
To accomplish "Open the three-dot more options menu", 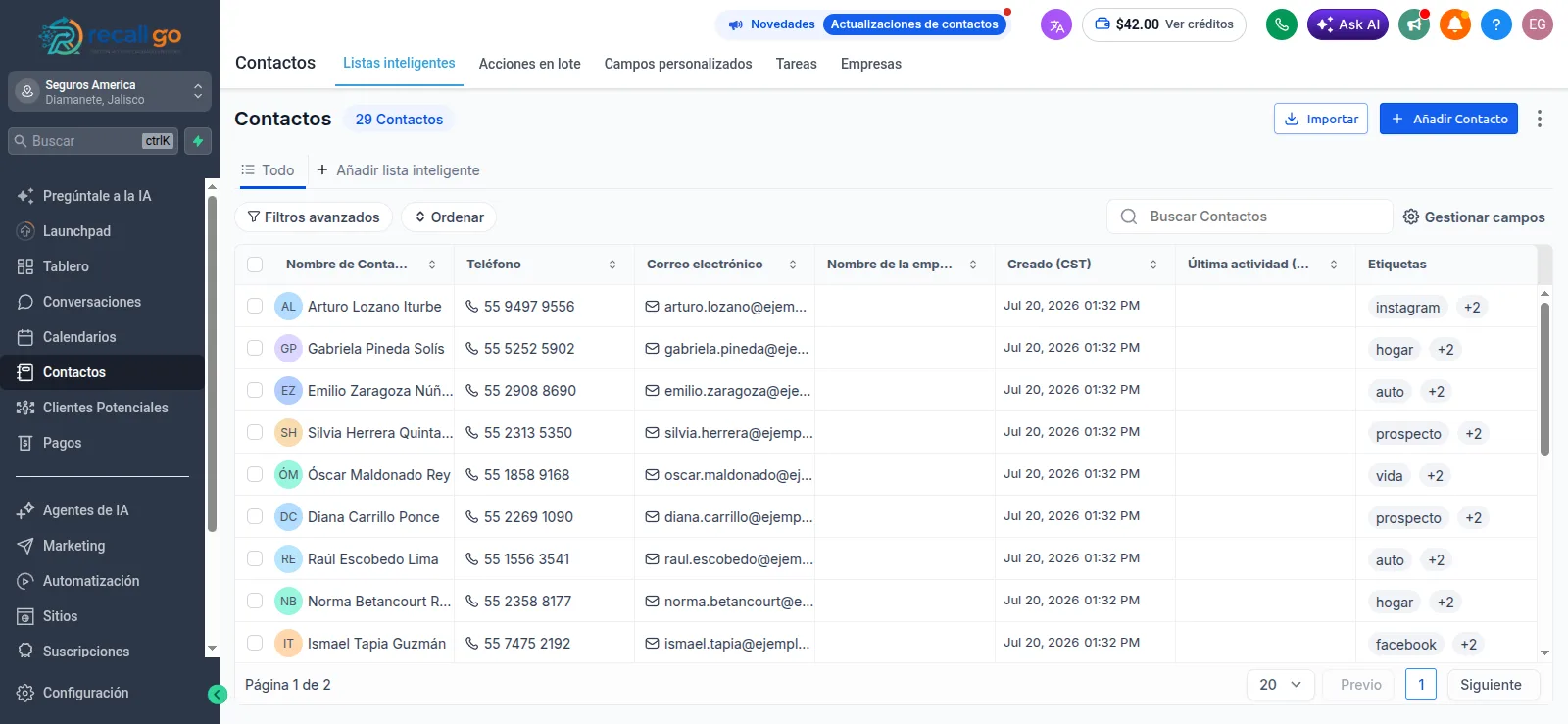I will 1540,119.
